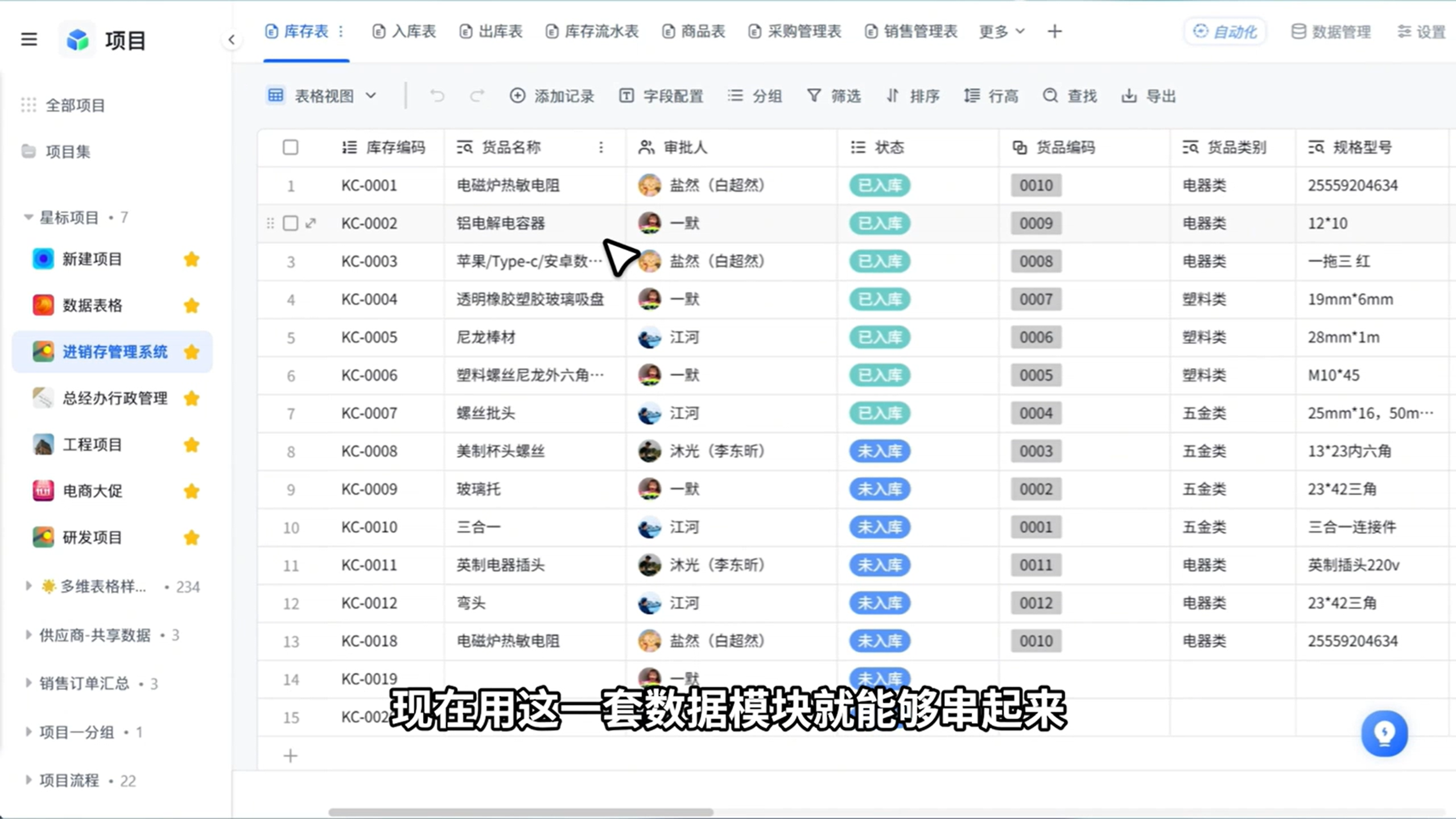The width and height of the screenshot is (1456, 819).
Task: Open the 电商大促 project
Action: (x=92, y=491)
